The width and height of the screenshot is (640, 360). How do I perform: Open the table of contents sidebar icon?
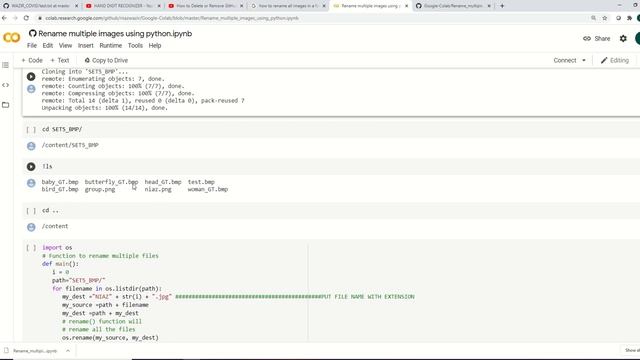click(x=5, y=65)
